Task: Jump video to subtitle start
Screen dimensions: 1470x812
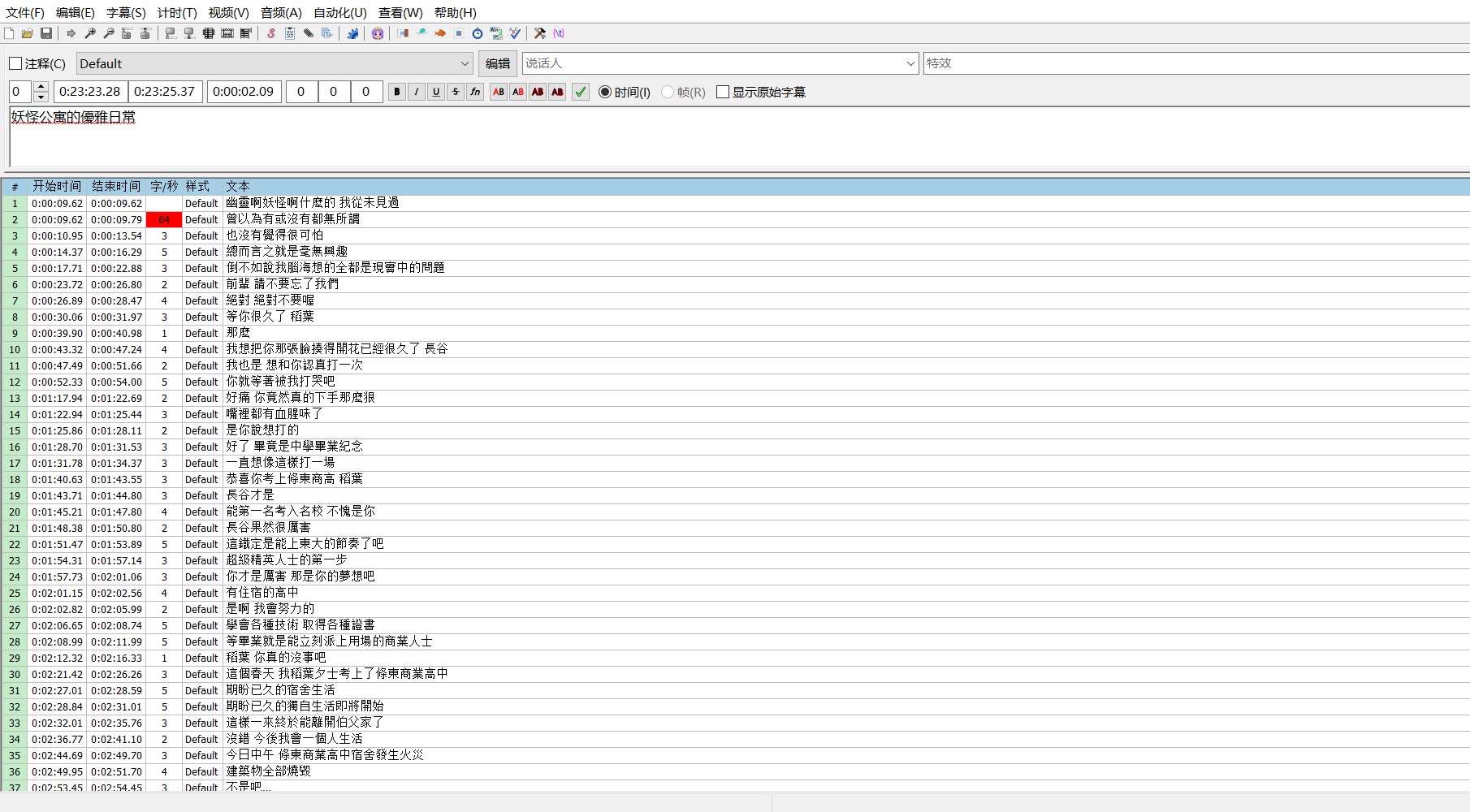Action: (x=127, y=33)
